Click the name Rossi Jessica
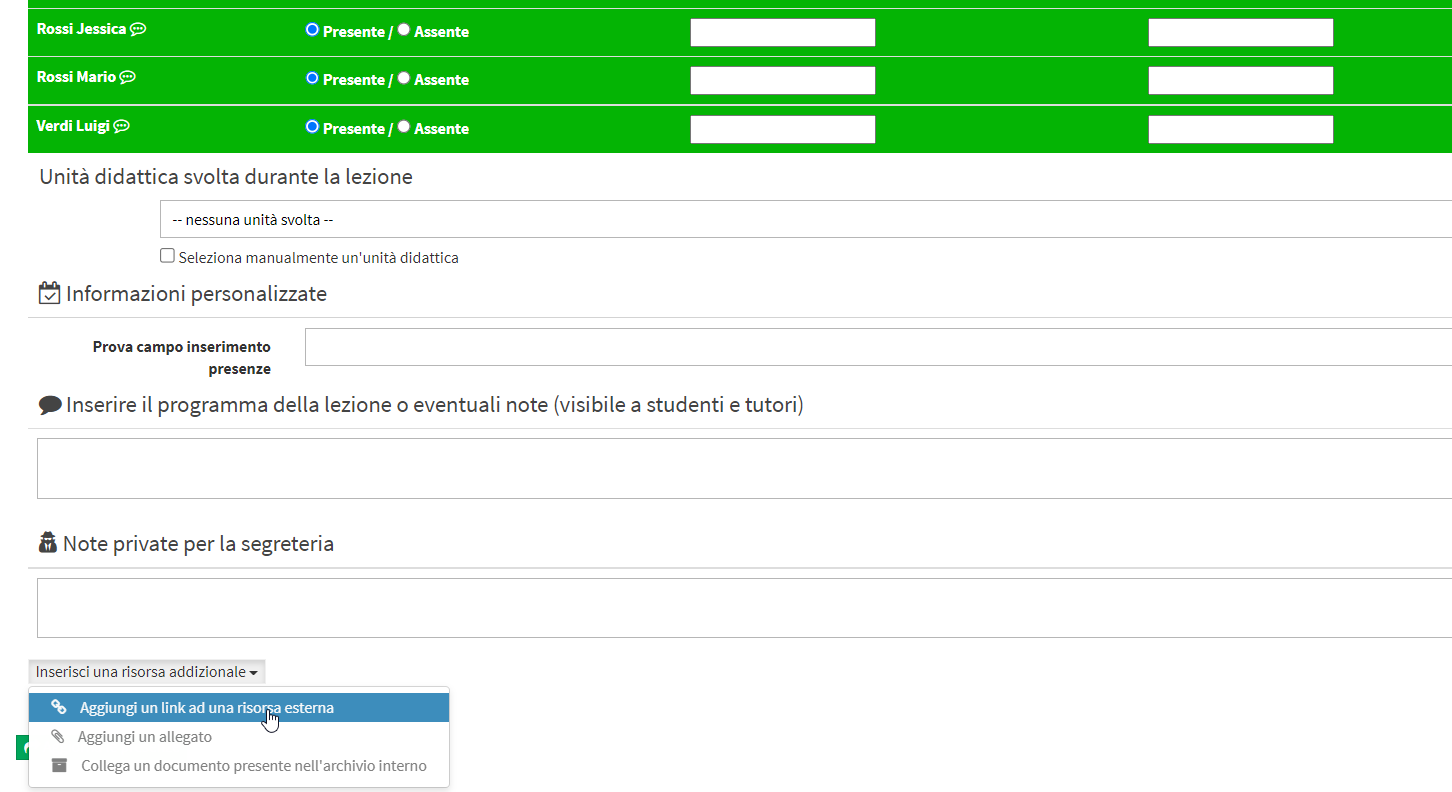1452x792 pixels. pos(81,29)
